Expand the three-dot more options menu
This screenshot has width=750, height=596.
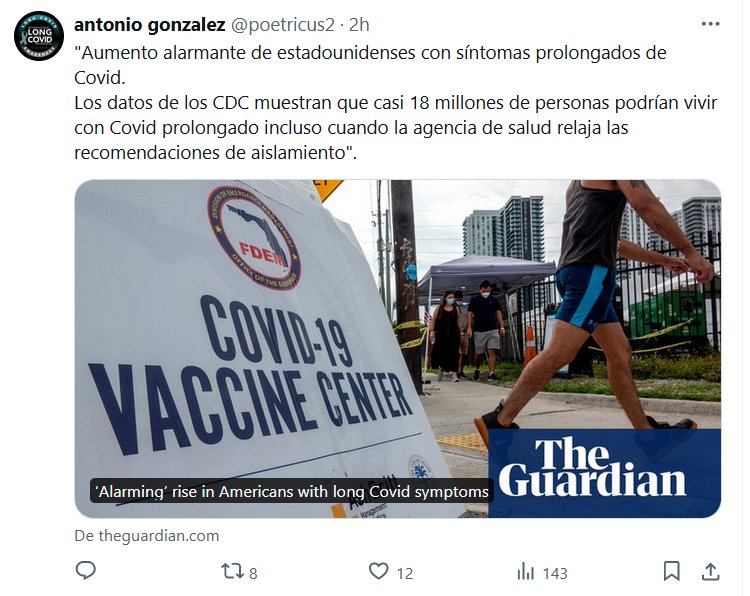pyautogui.click(x=710, y=24)
